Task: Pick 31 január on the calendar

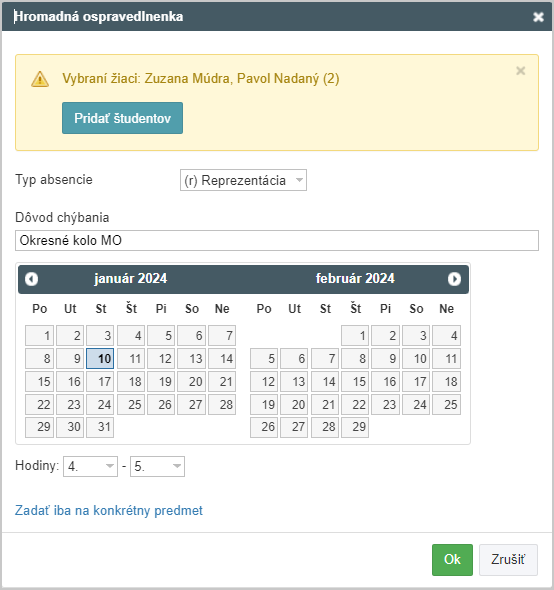Action: click(100, 427)
